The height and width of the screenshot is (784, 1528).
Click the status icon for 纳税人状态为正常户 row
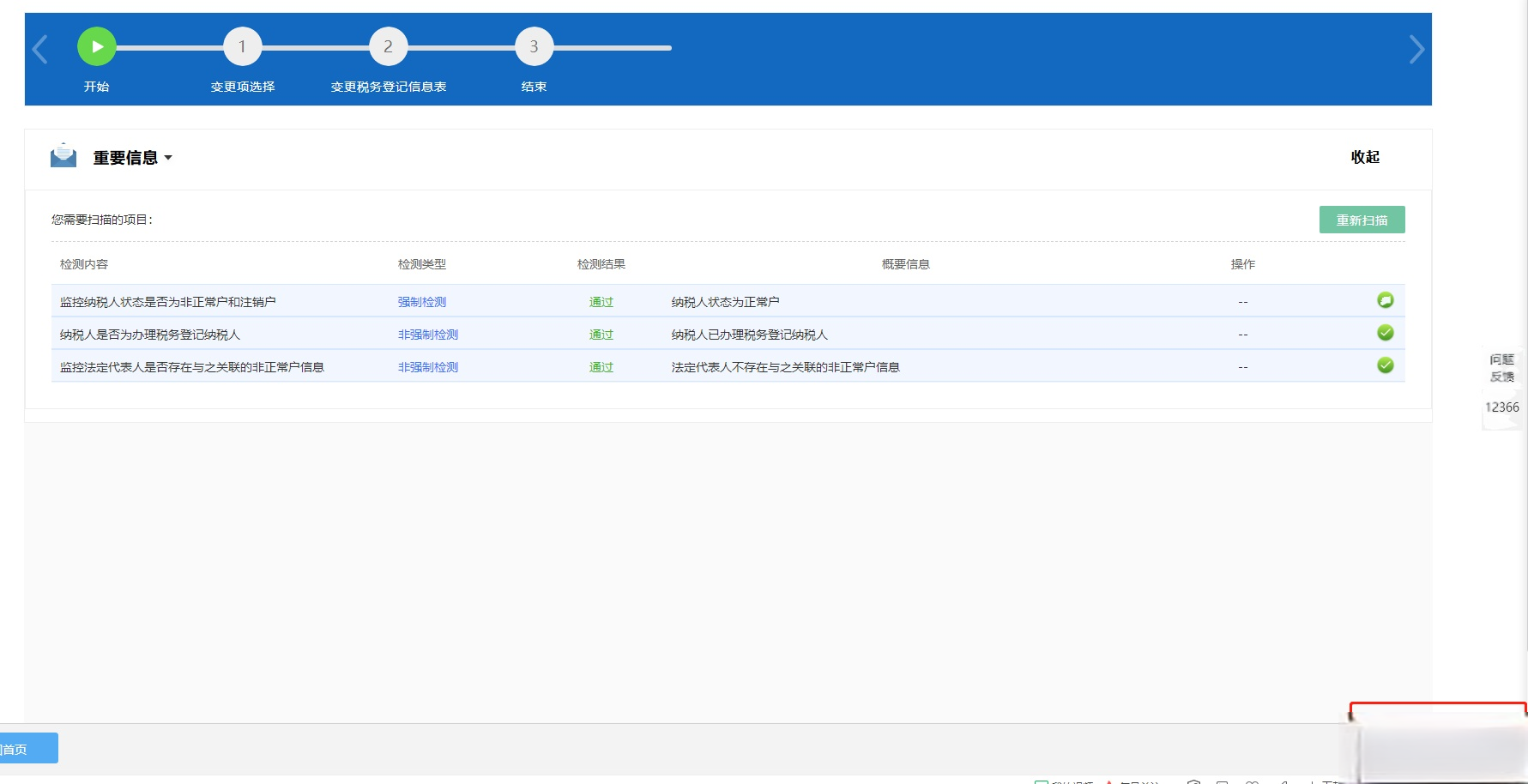(x=1385, y=300)
